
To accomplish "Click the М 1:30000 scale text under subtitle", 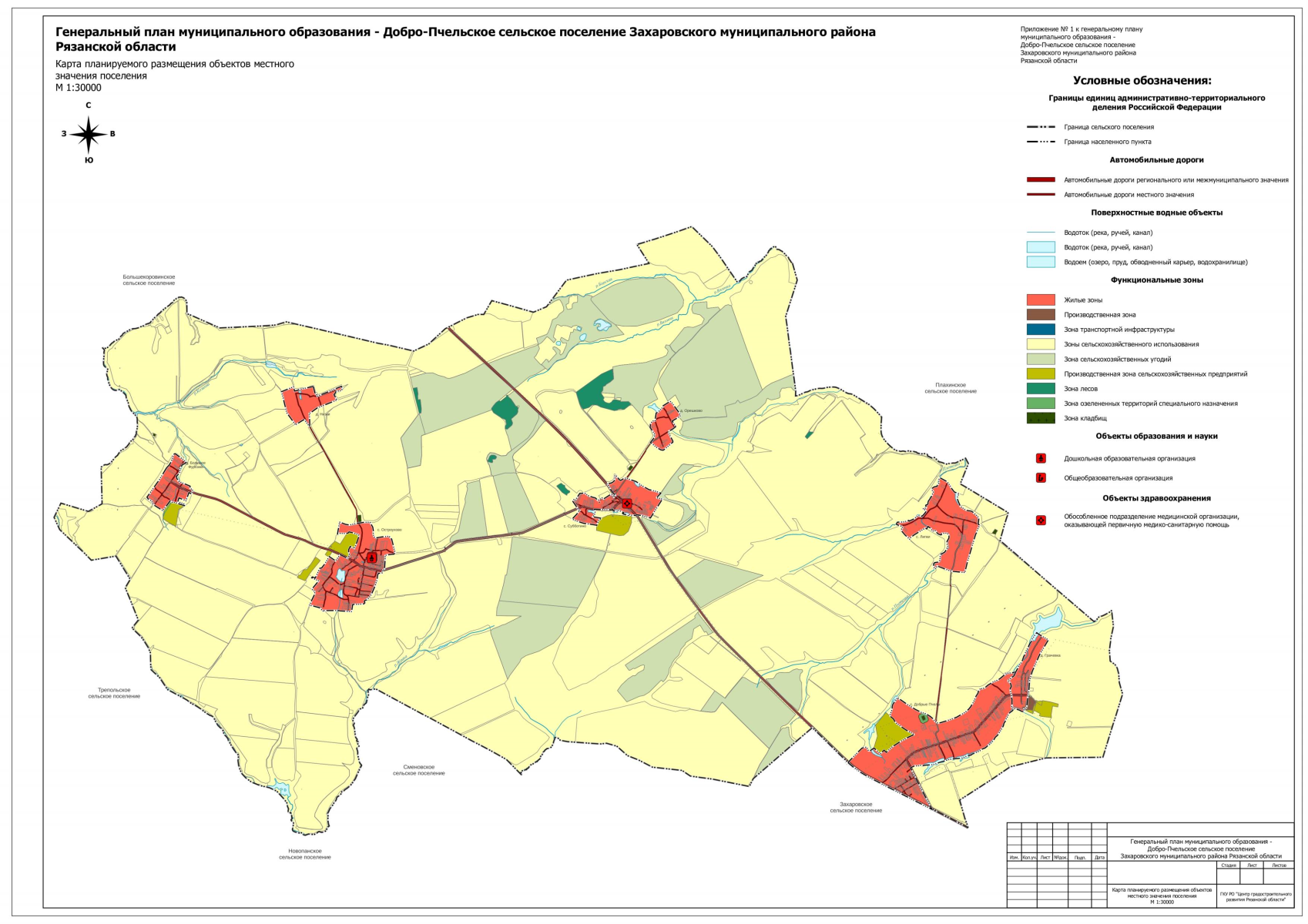I will click(79, 88).
